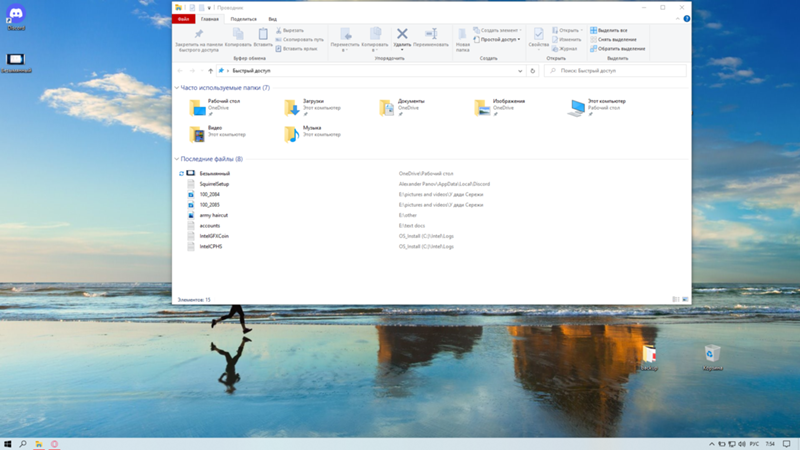Click the Свойства checkmark icon
The image size is (800, 450).
pyautogui.click(x=538, y=34)
